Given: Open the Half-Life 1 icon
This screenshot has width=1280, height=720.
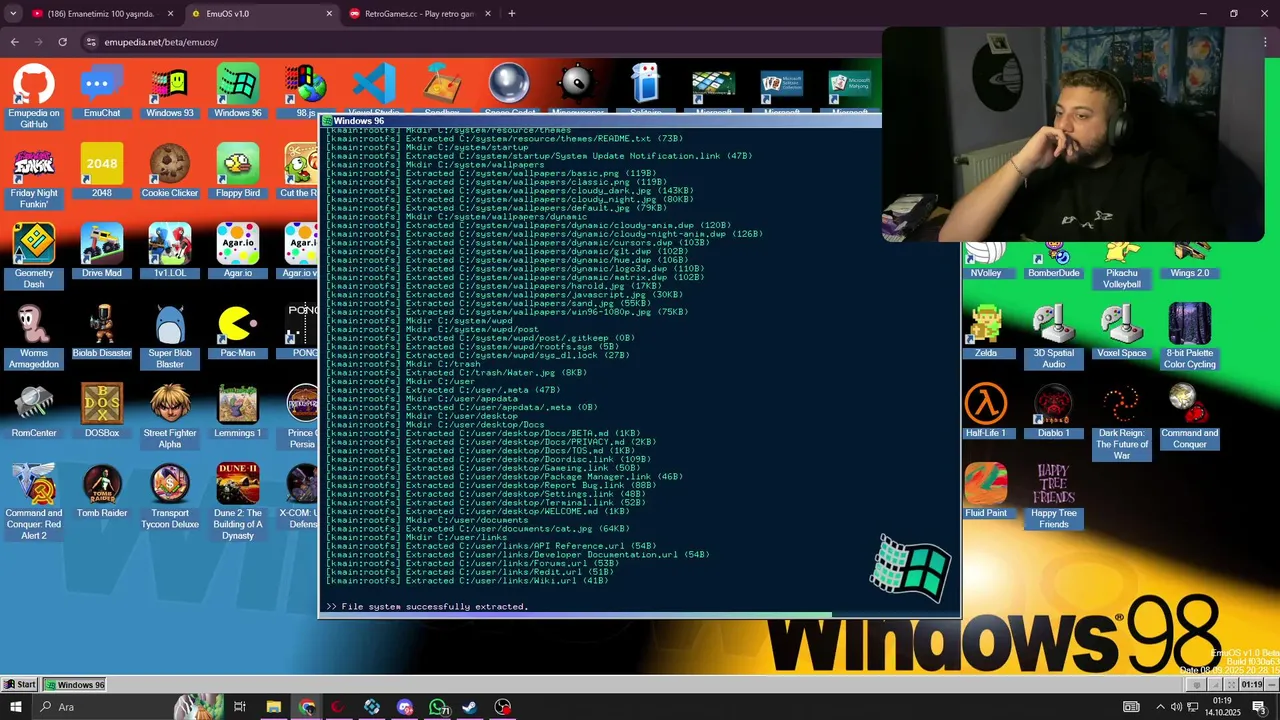Looking at the screenshot, I should coord(986,411).
